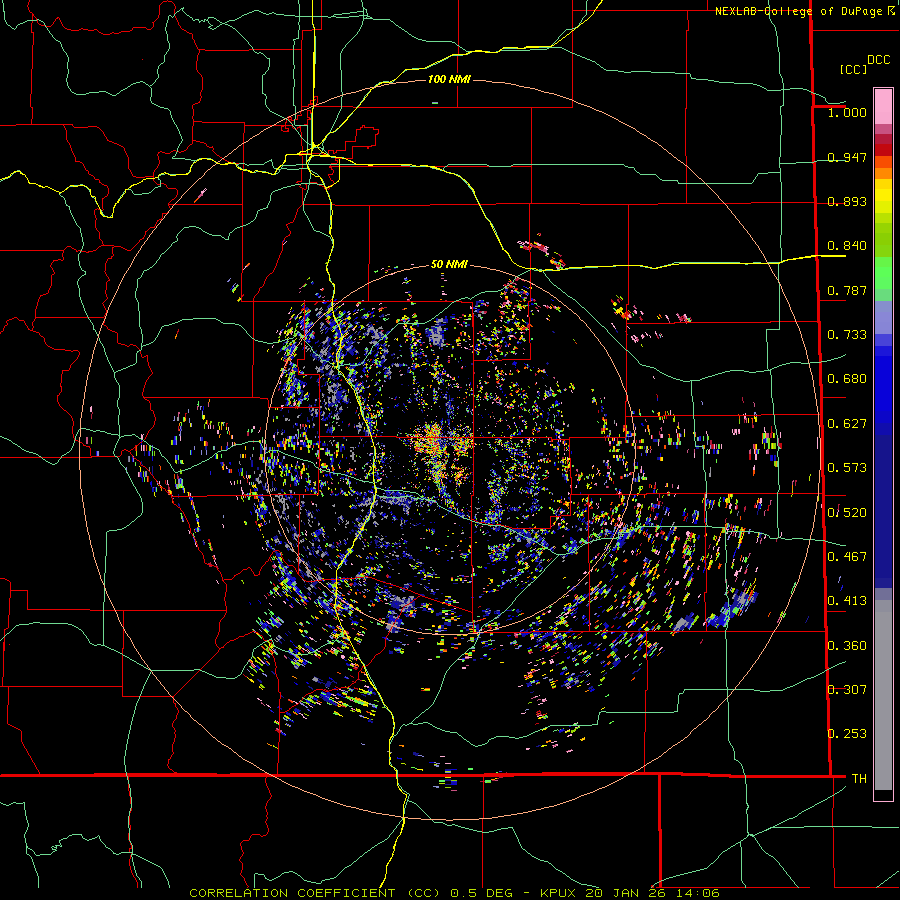Select the 0.307 scale value

pos(847,690)
